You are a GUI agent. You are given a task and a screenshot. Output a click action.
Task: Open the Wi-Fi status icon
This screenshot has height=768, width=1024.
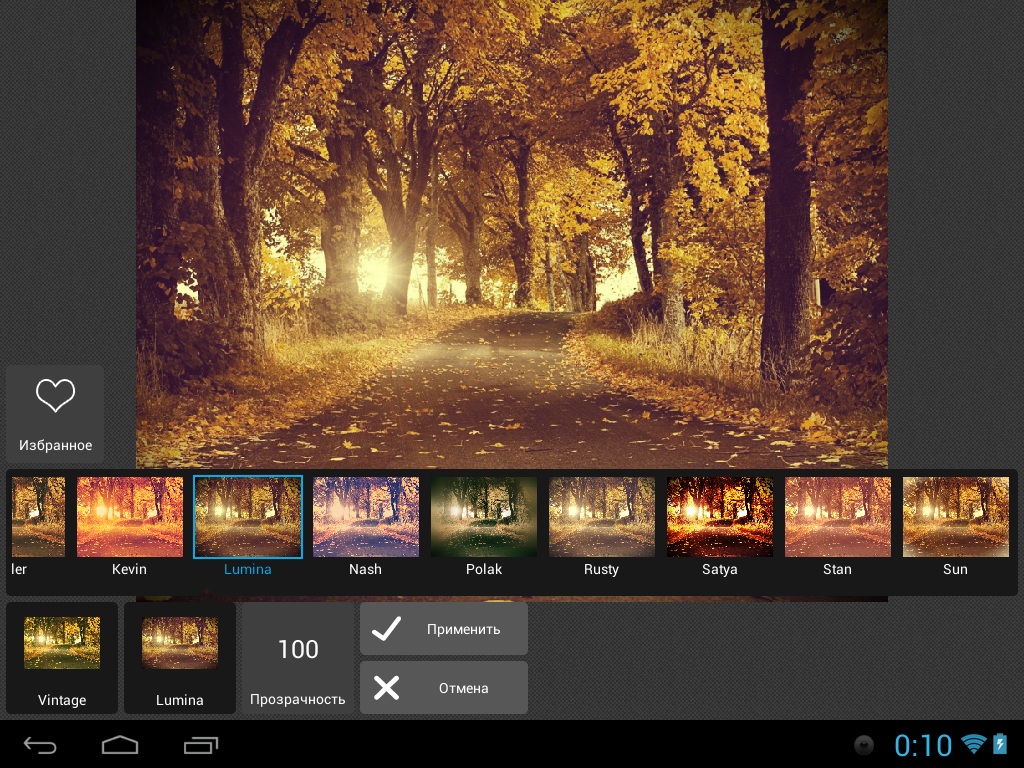point(974,744)
